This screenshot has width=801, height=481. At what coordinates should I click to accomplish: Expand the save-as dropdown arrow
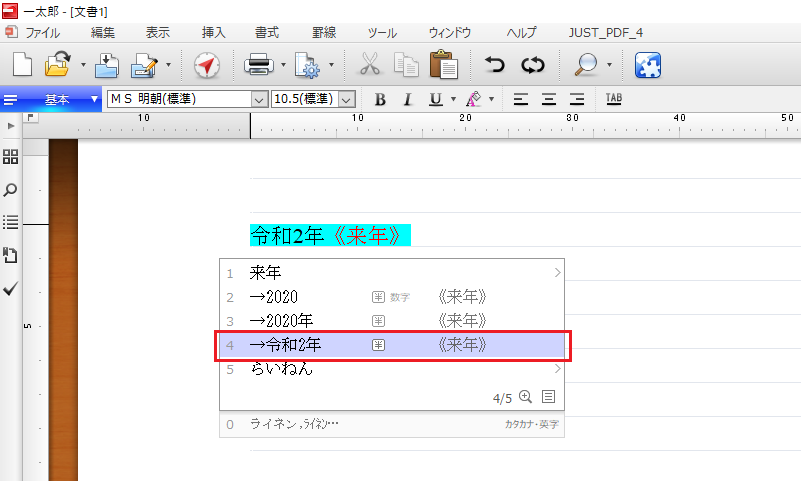[x=168, y=65]
